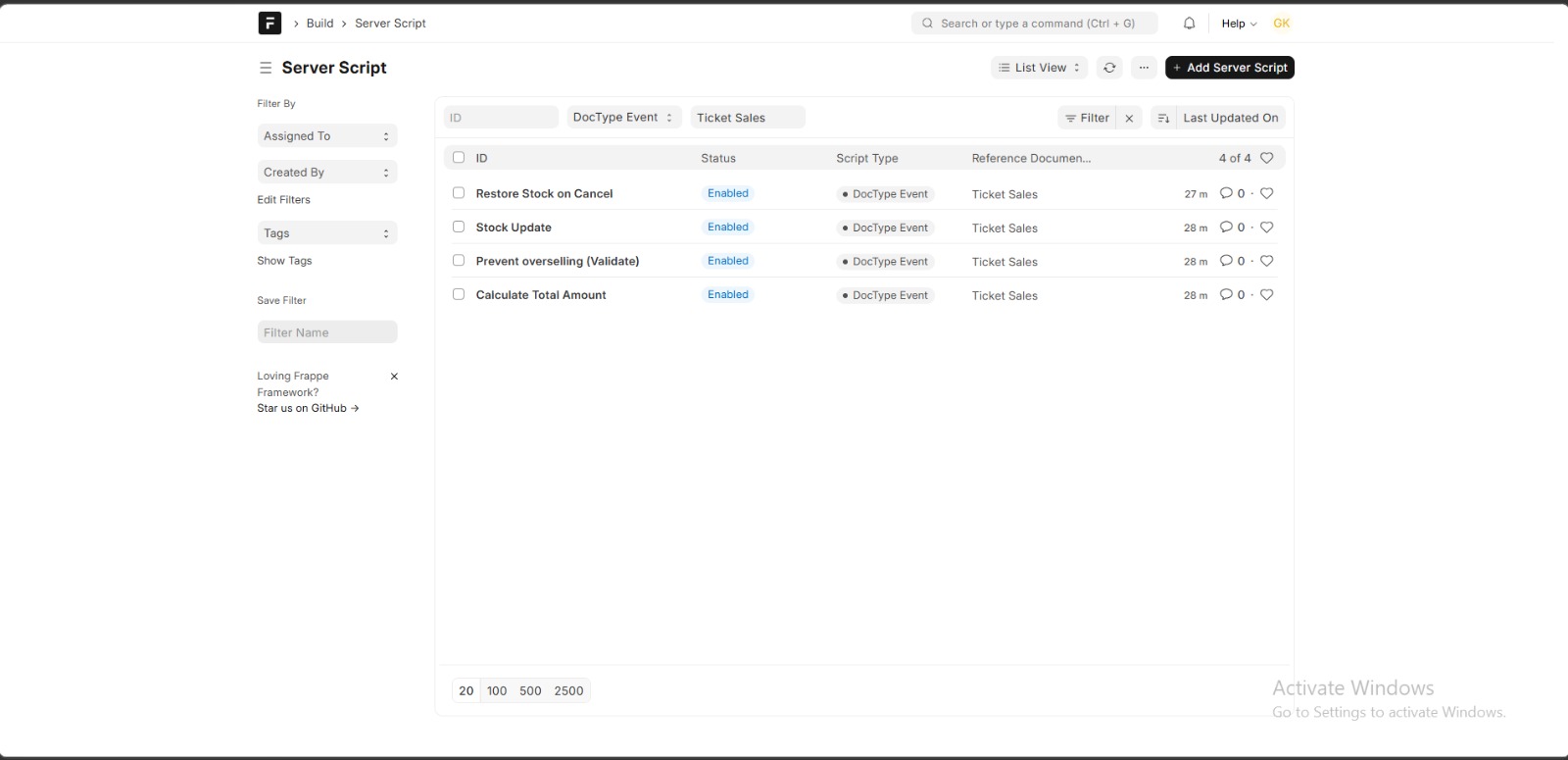The width and height of the screenshot is (1568, 760).
Task: Refresh the Server Script list
Action: (1109, 68)
